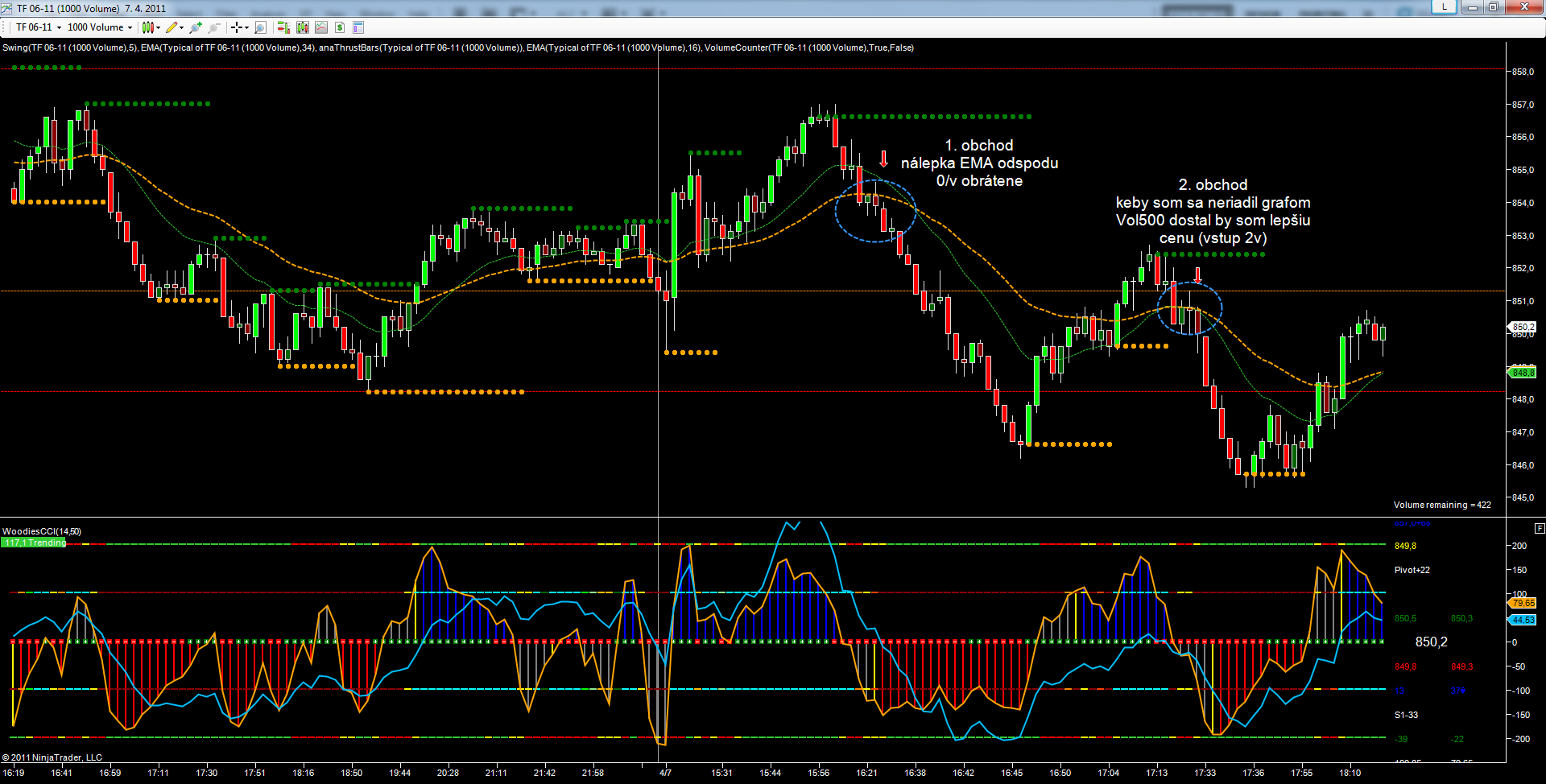Toggle the F button on indicator panel

click(1540, 529)
